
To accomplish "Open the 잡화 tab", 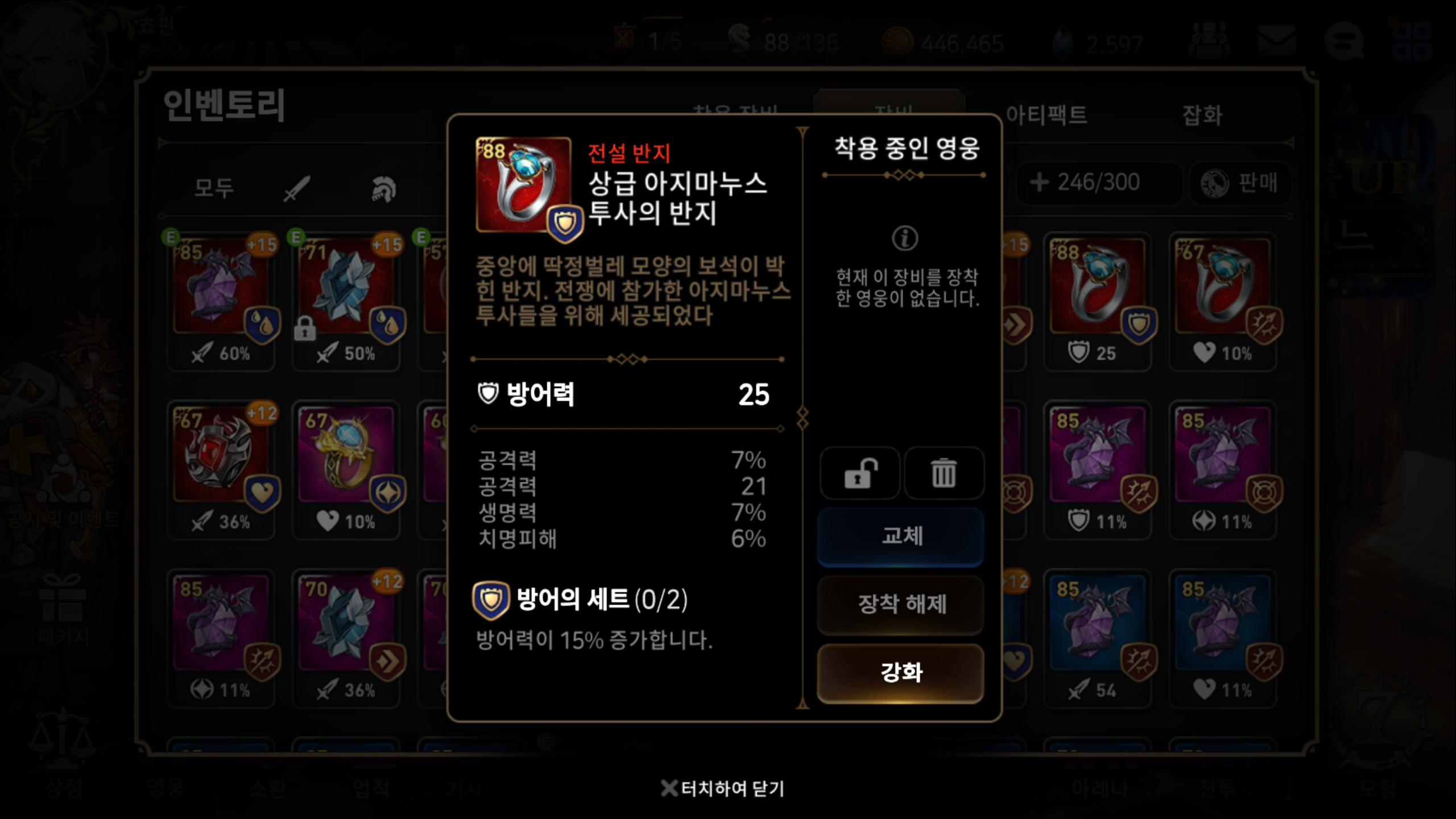I will pyautogui.click(x=1202, y=115).
